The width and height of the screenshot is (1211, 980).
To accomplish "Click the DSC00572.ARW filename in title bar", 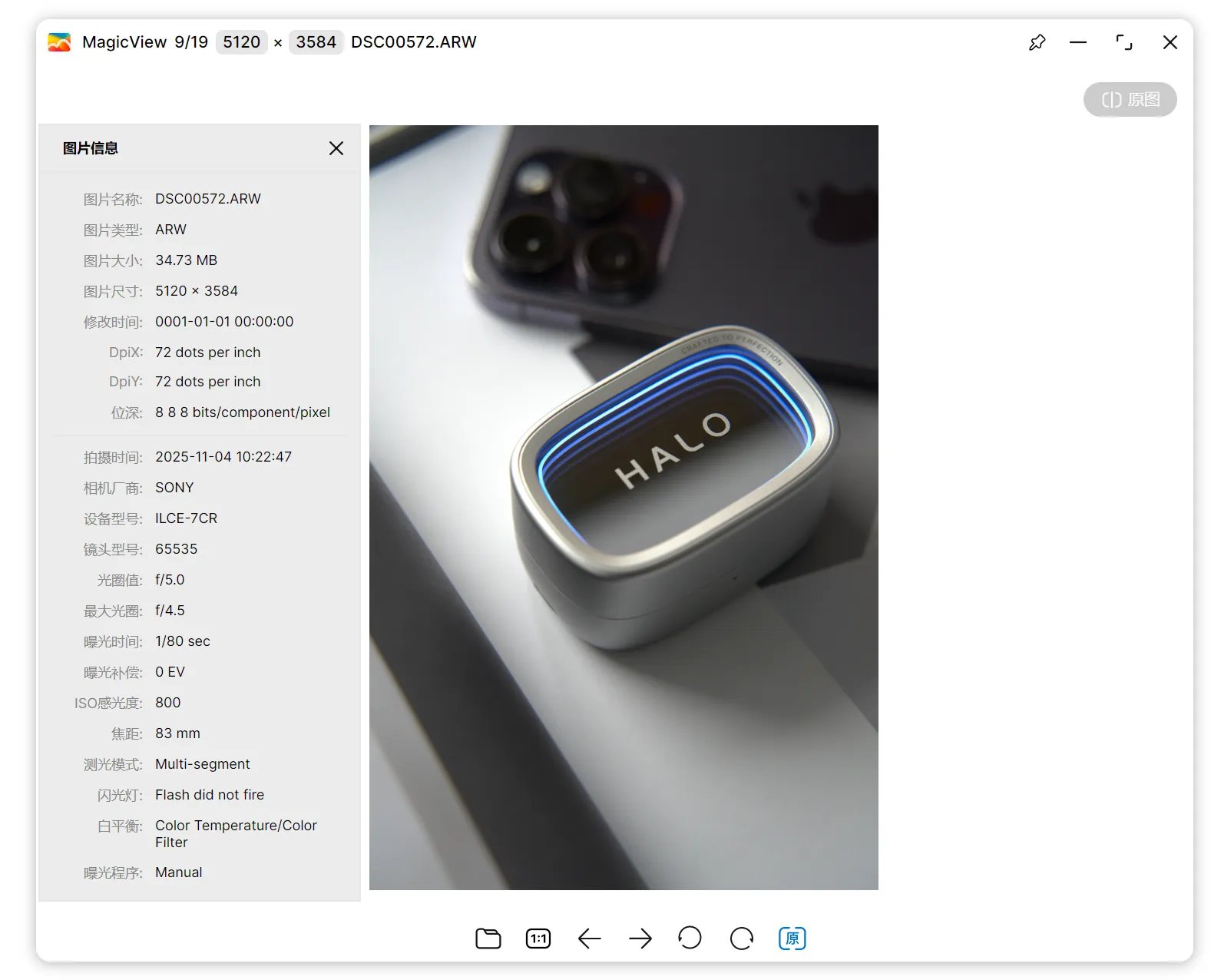I will 414,42.
